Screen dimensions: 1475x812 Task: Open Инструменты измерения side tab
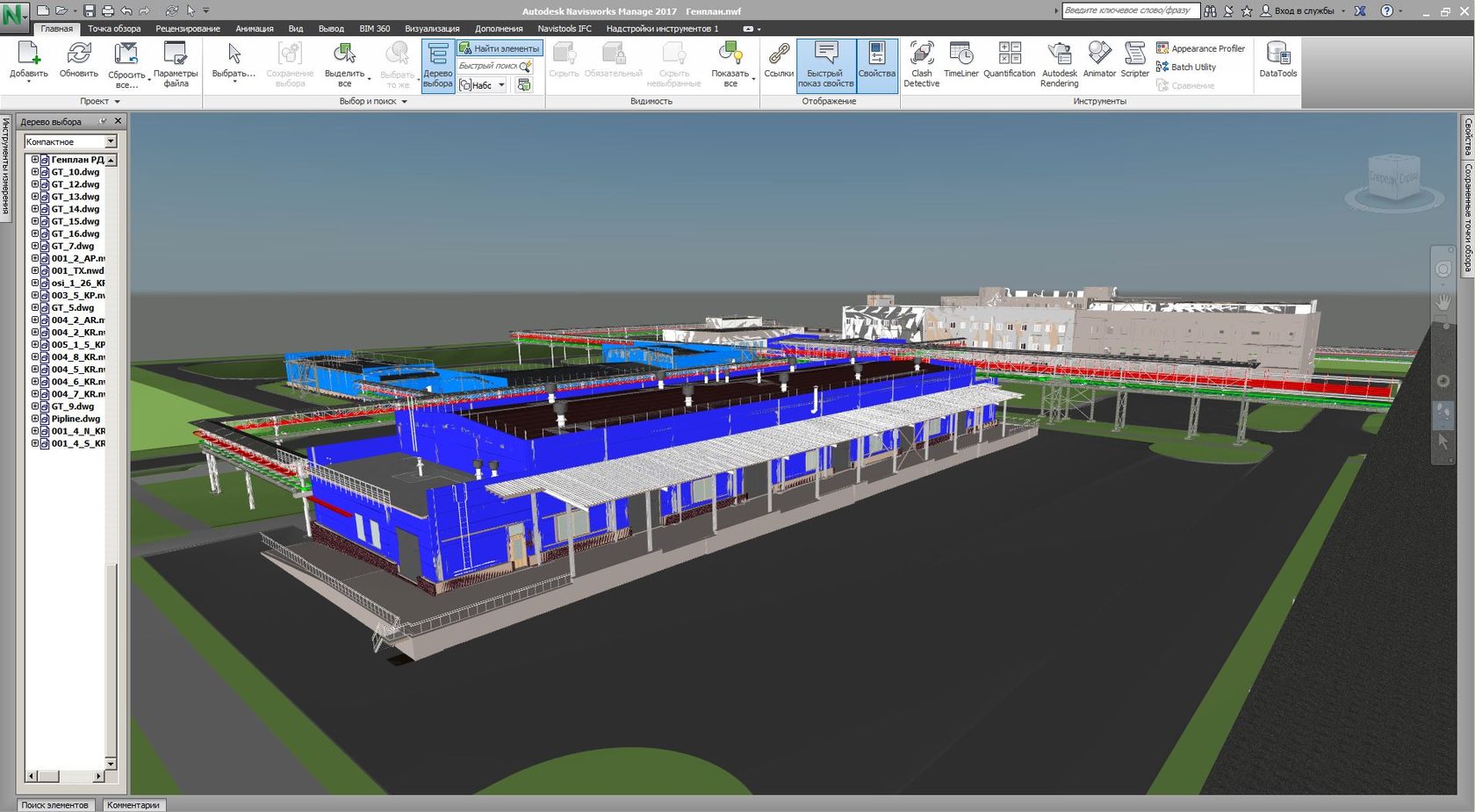pyautogui.click(x=5, y=168)
